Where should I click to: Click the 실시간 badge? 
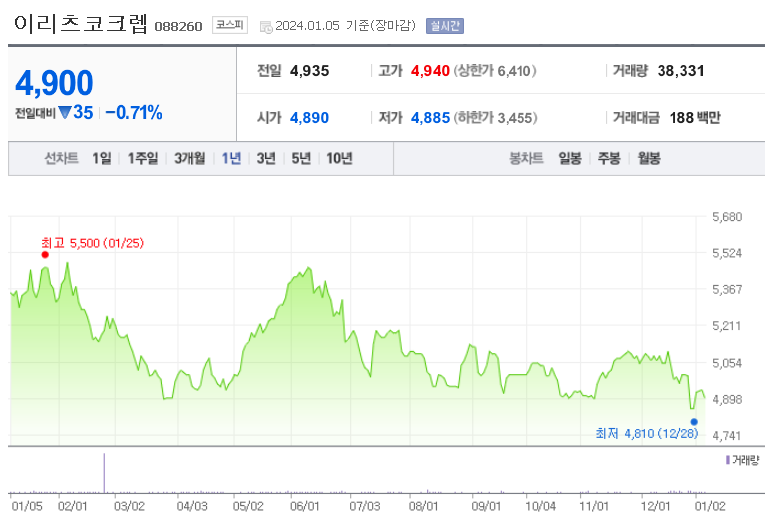(x=444, y=26)
